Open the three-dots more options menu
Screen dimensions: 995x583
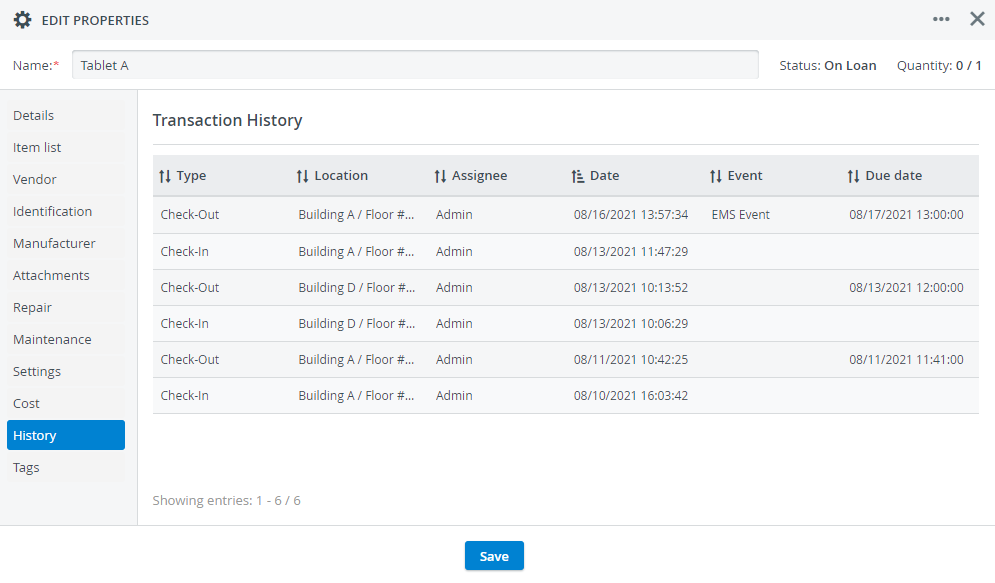941,20
